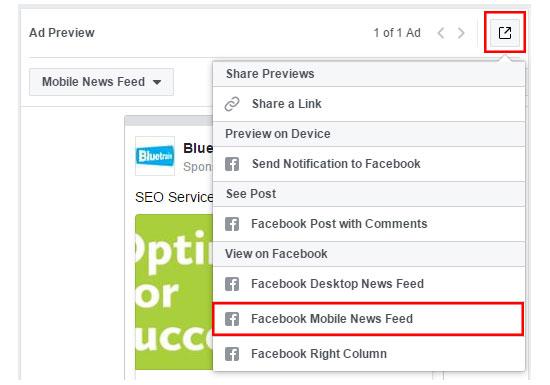Viewport: 550px width, 385px height.
Task: Choose Send Notification to Facebook
Action: click(369, 164)
